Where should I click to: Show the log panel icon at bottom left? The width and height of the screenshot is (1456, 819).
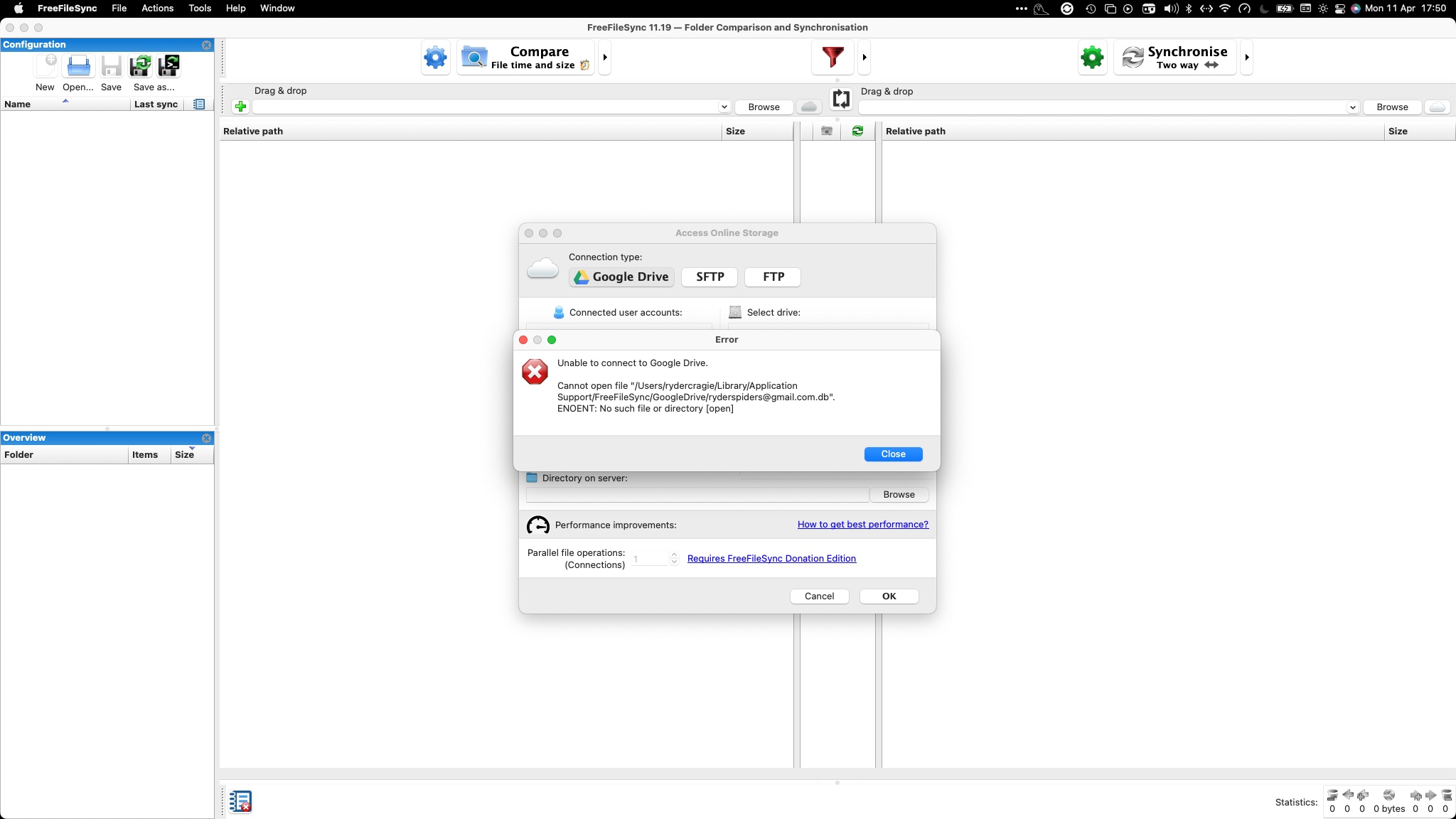pyautogui.click(x=240, y=801)
